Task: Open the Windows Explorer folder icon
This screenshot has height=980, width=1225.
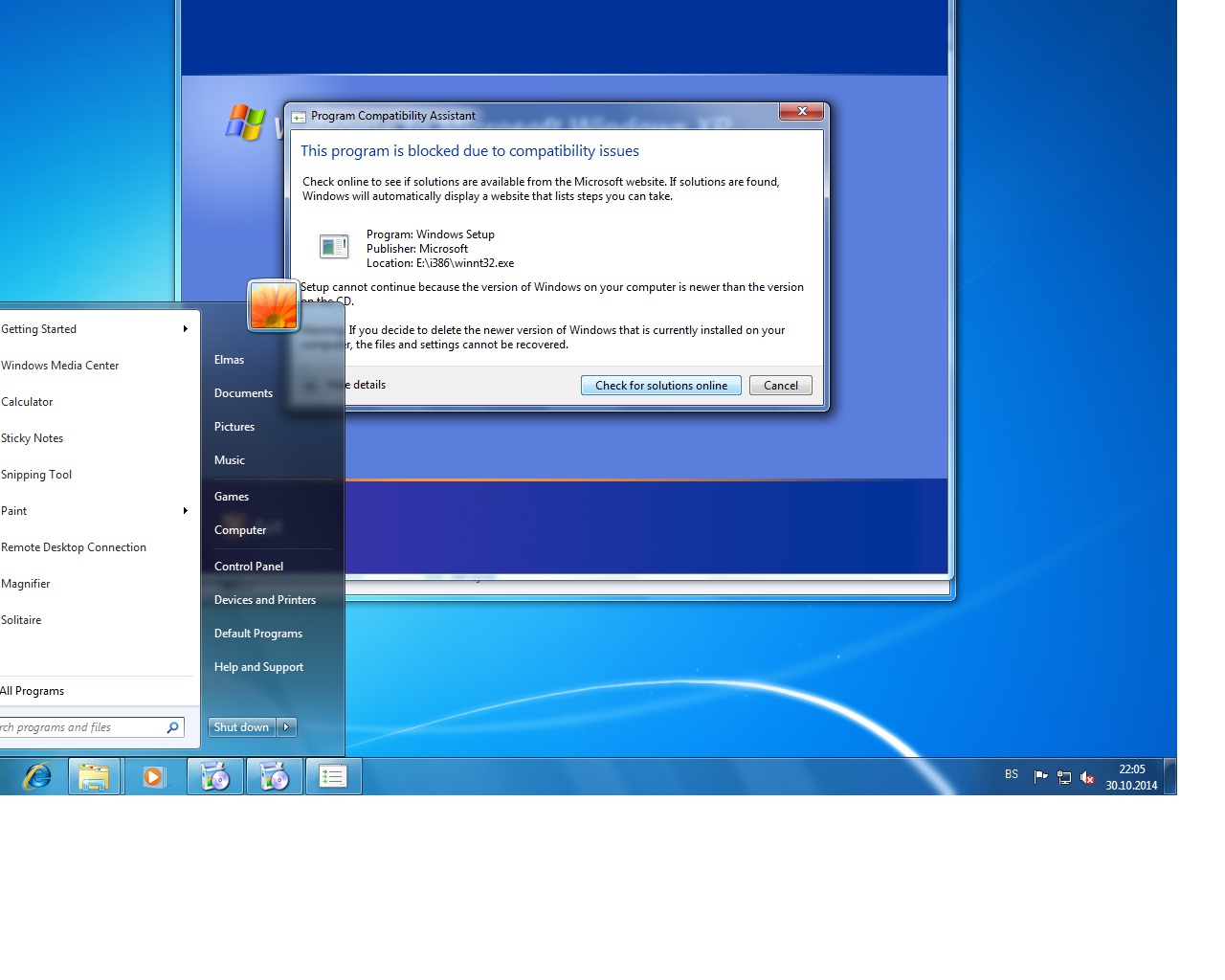Action: tap(94, 776)
